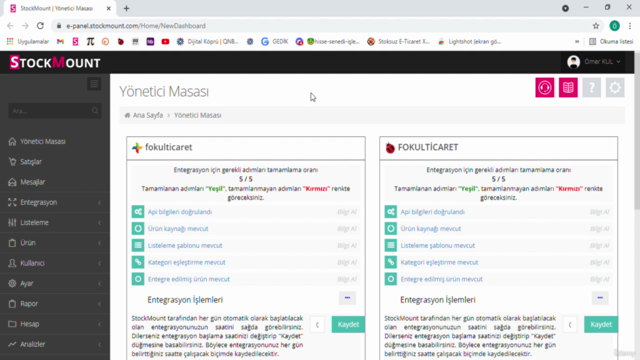Click Listeleme şablonu icon in fokulticaret card
640x360 pixels.
point(138,245)
